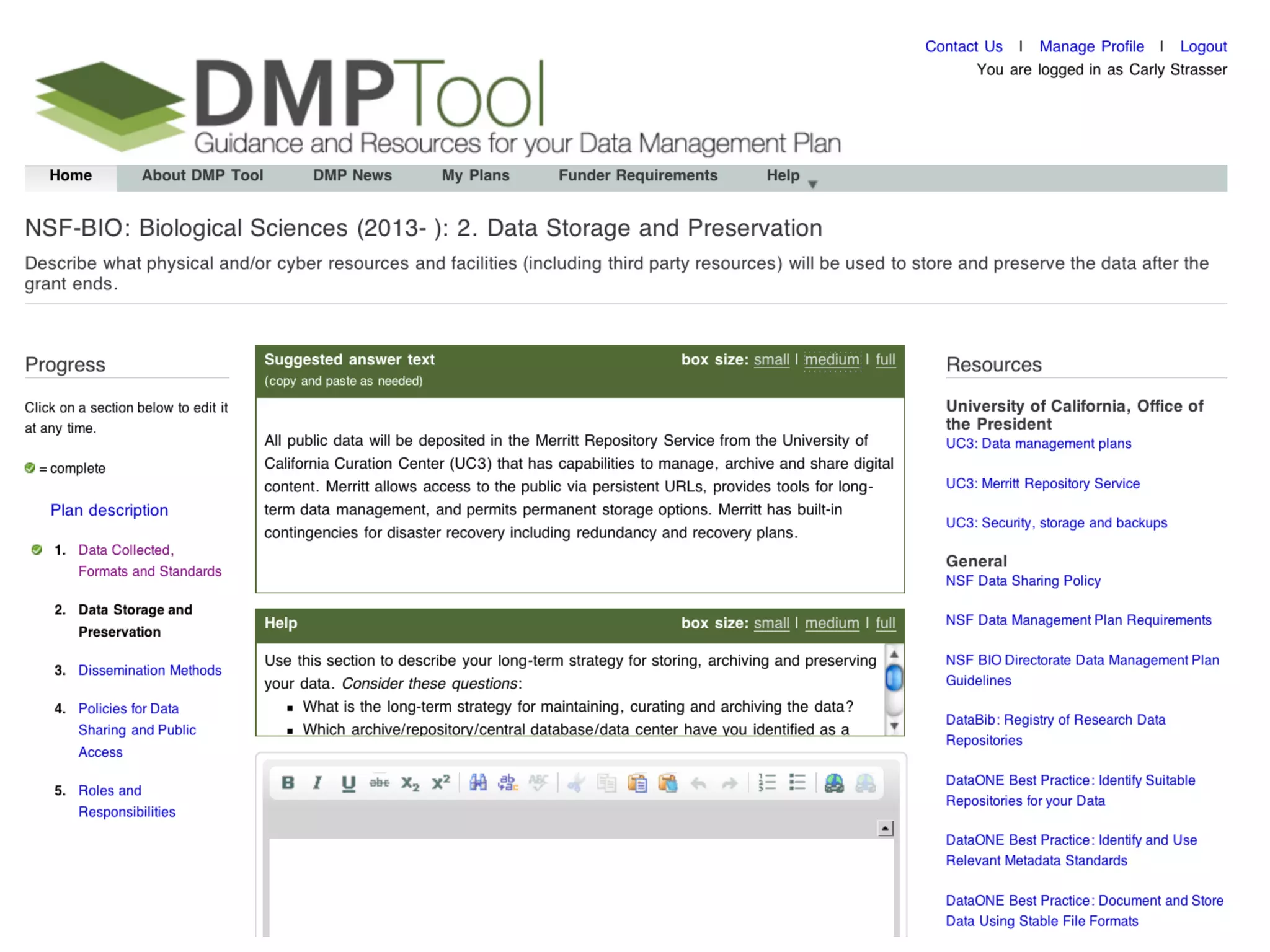1270x952 pixels.
Task: Click the subscript icon
Action: point(410,783)
